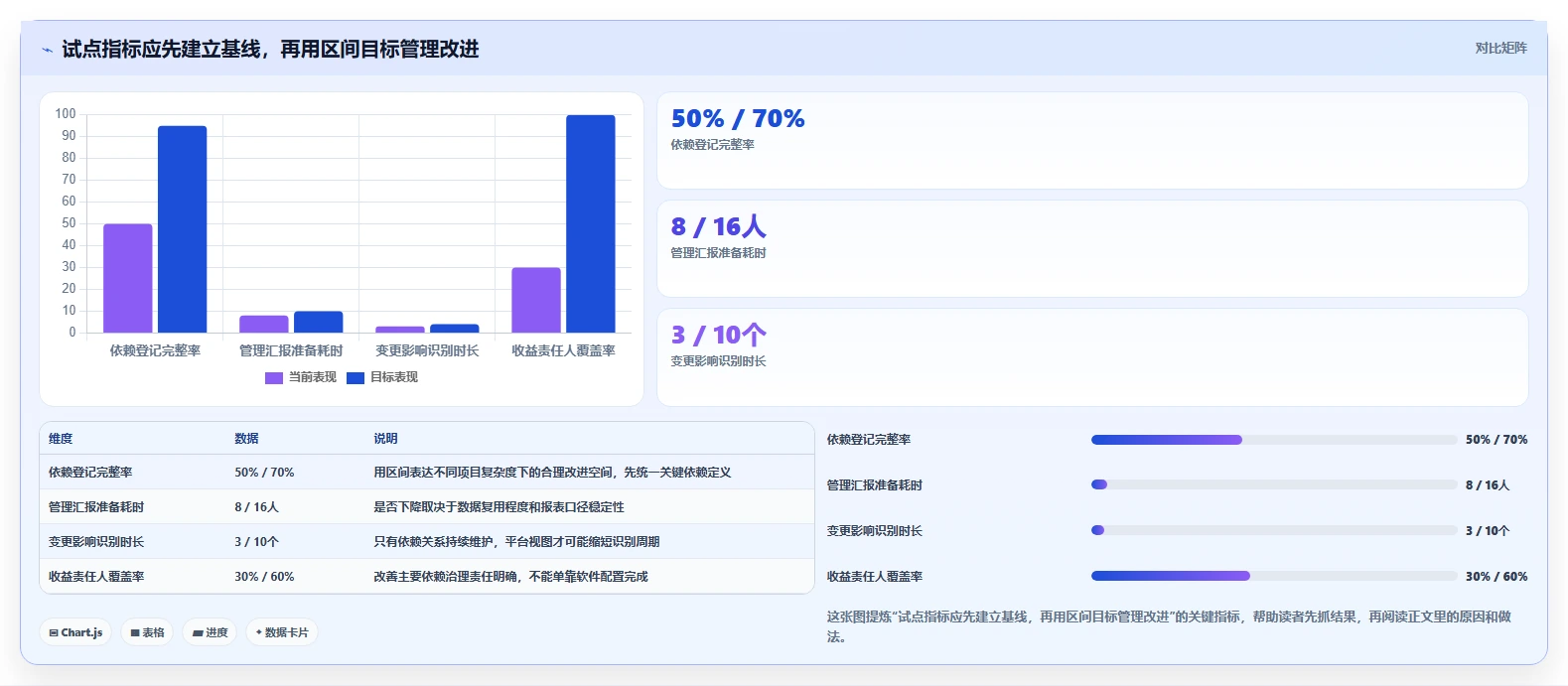Click the 8 / 16人 cell in the table
Image resolution: width=1568 pixels, height=686 pixels.
pos(256,507)
